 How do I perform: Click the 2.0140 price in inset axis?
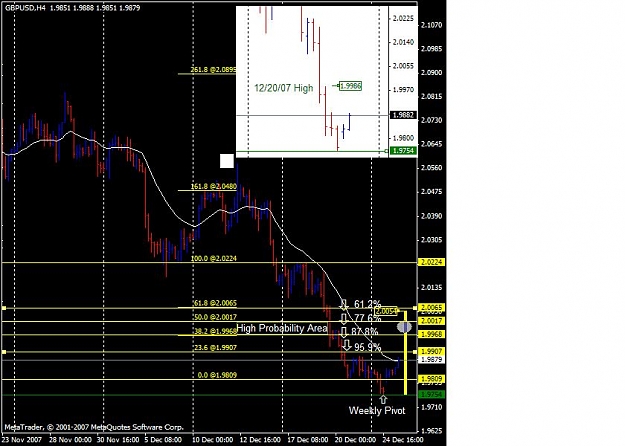403,42
